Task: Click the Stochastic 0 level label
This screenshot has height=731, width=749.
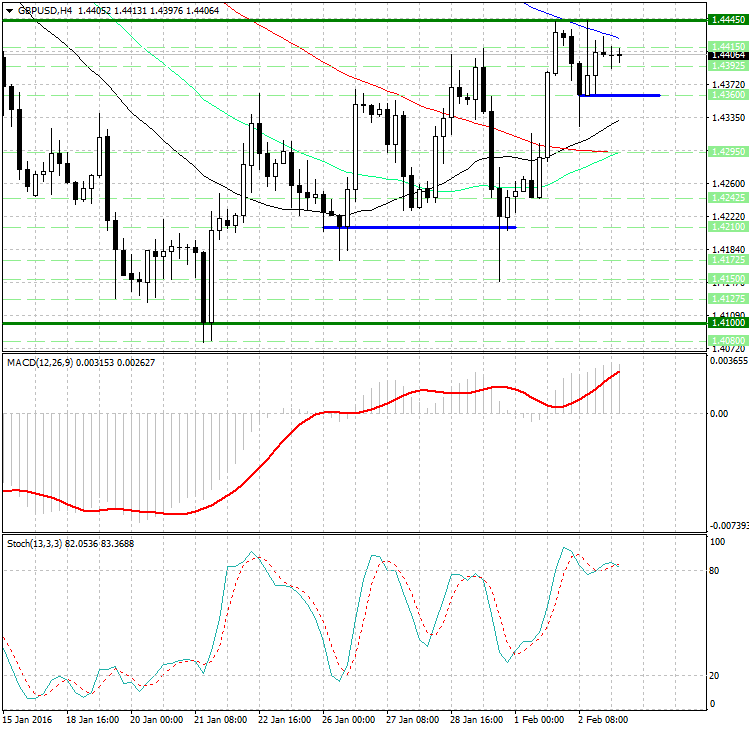Action: click(713, 703)
